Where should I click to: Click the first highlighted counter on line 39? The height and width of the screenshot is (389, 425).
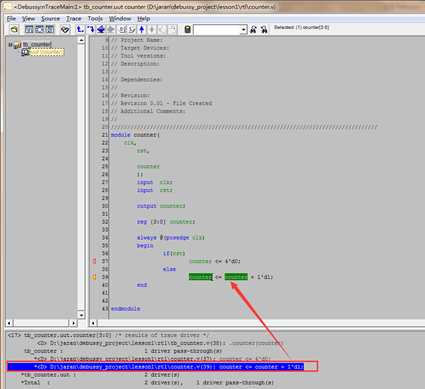(x=200, y=277)
